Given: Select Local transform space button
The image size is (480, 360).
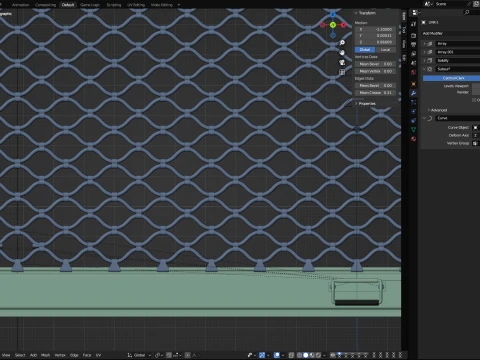Looking at the screenshot, I should click(x=385, y=50).
